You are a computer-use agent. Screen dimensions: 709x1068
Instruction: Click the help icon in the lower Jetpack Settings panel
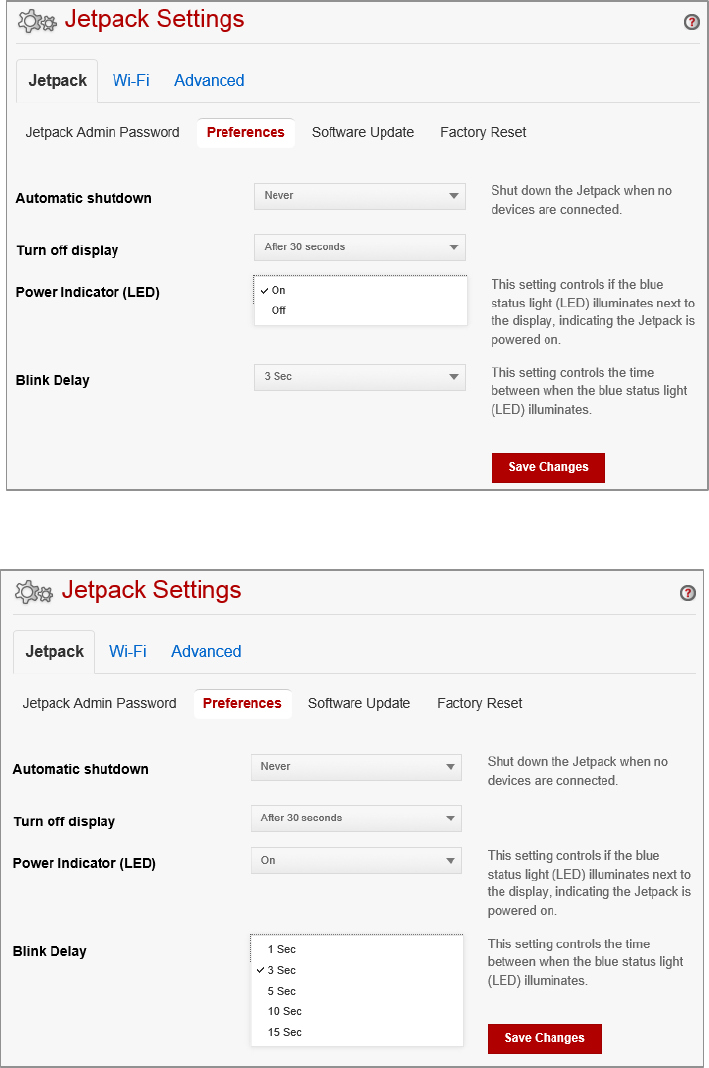coord(688,593)
